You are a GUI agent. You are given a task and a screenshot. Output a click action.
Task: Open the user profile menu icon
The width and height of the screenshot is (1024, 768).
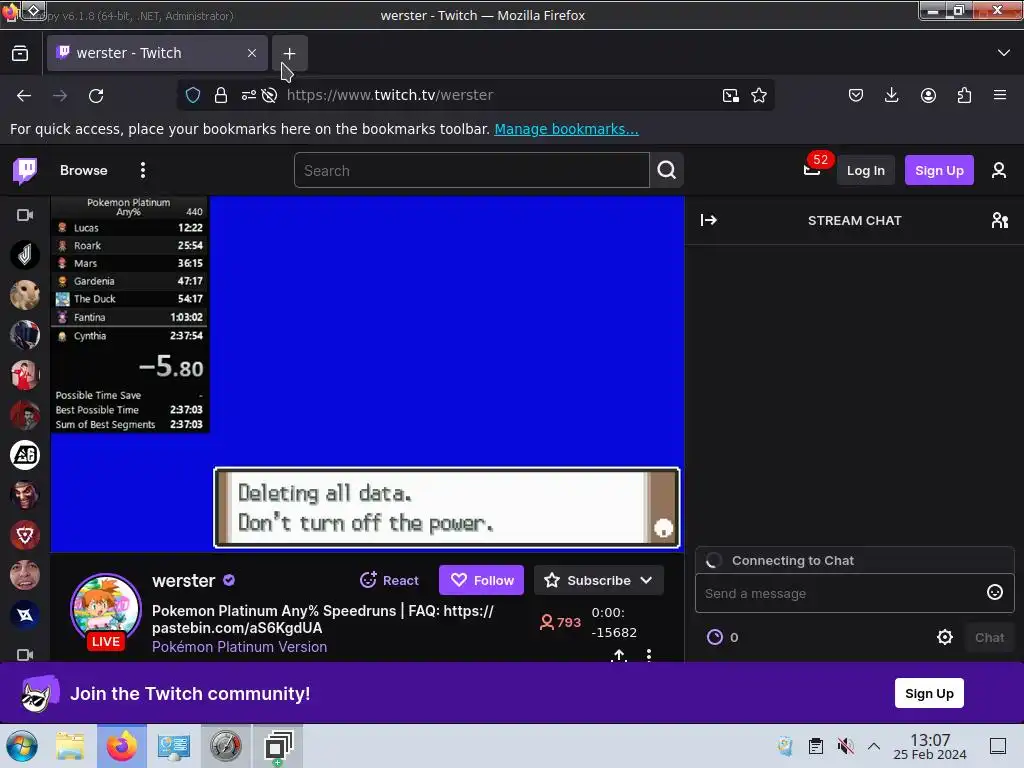tap(999, 170)
